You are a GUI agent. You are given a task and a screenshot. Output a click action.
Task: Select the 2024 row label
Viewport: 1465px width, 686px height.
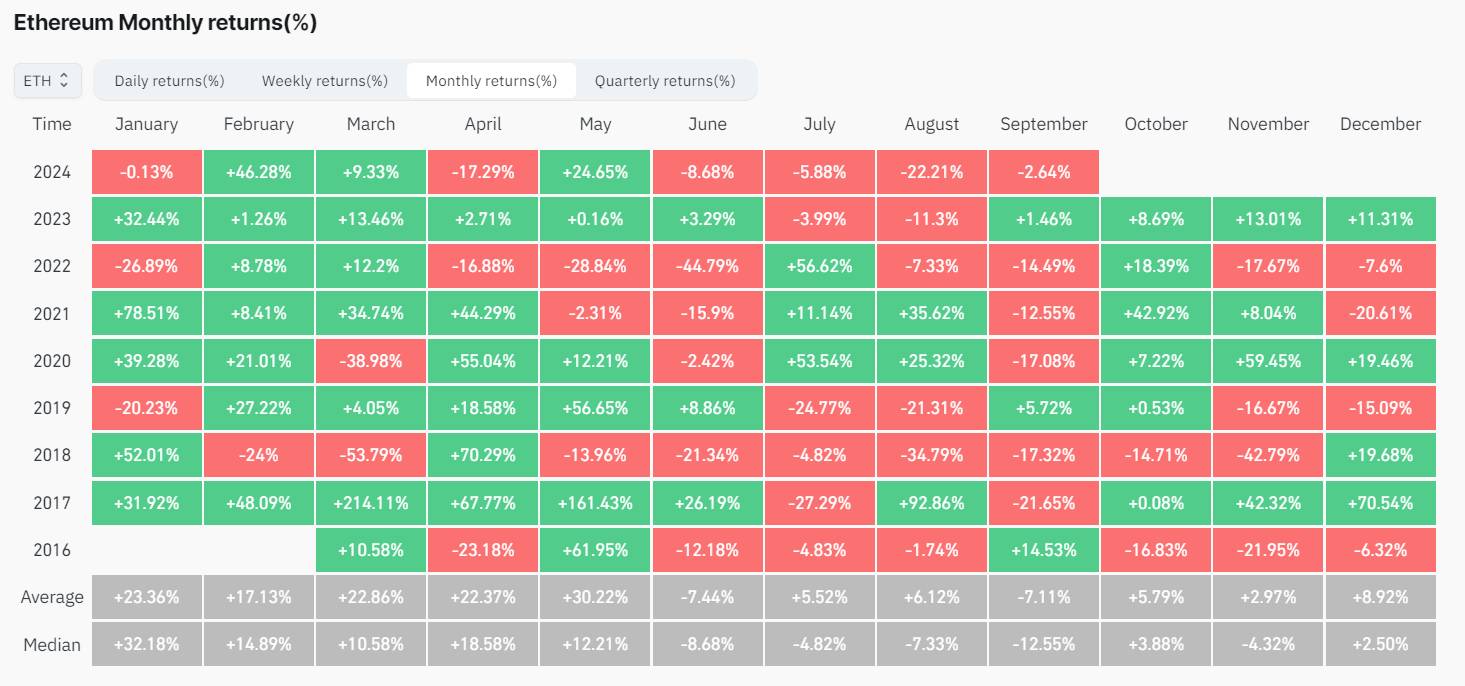click(x=52, y=172)
